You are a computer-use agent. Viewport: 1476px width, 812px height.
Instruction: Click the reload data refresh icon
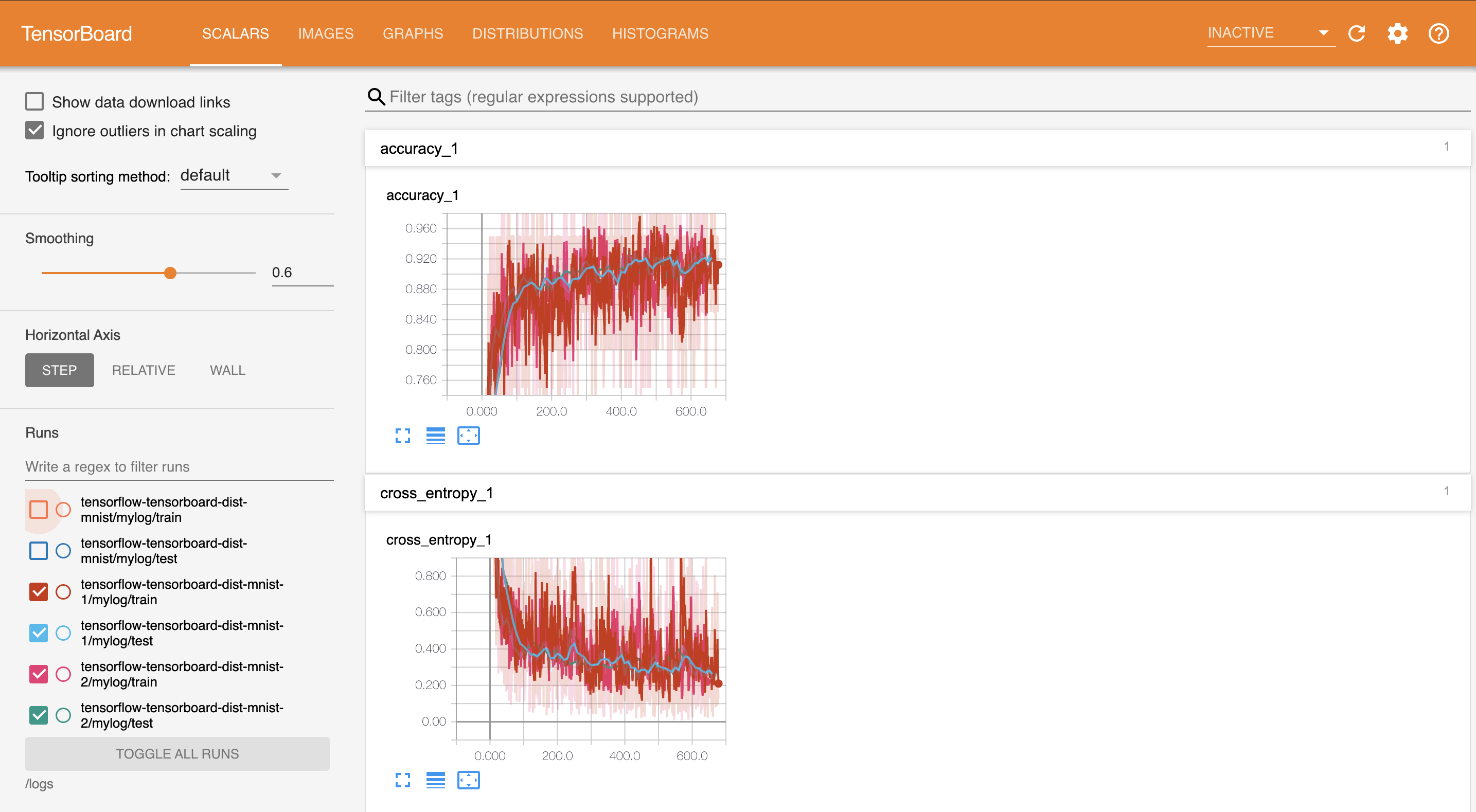1356,34
